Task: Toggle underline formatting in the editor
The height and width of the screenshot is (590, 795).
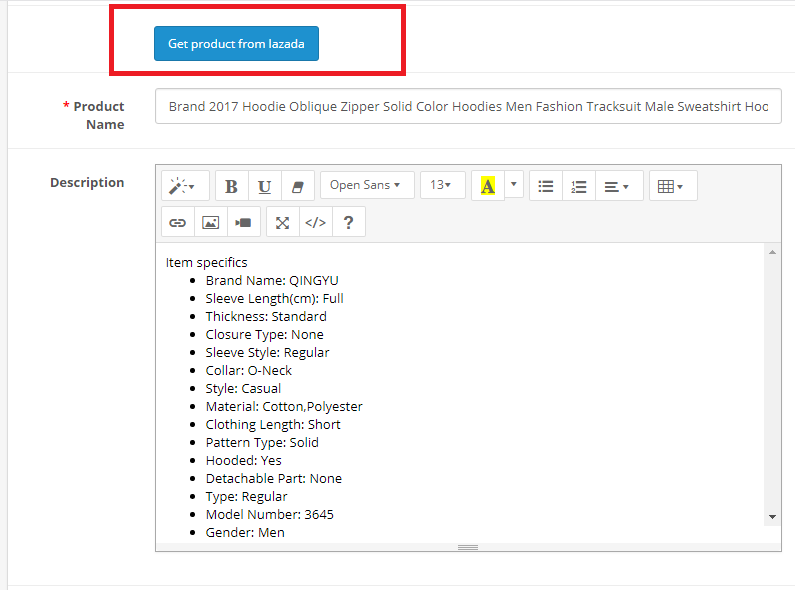Action: coord(265,186)
